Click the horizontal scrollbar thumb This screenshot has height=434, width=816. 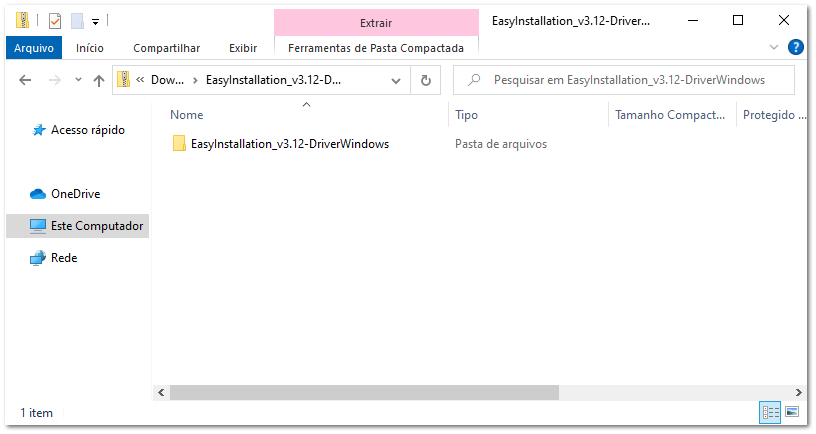coord(364,392)
